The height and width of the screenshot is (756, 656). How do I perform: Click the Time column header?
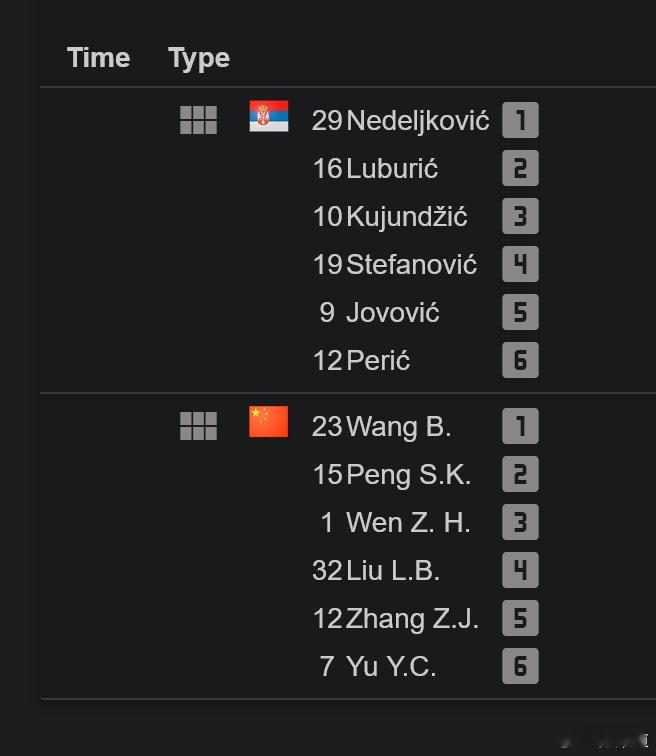pyautogui.click(x=98, y=58)
